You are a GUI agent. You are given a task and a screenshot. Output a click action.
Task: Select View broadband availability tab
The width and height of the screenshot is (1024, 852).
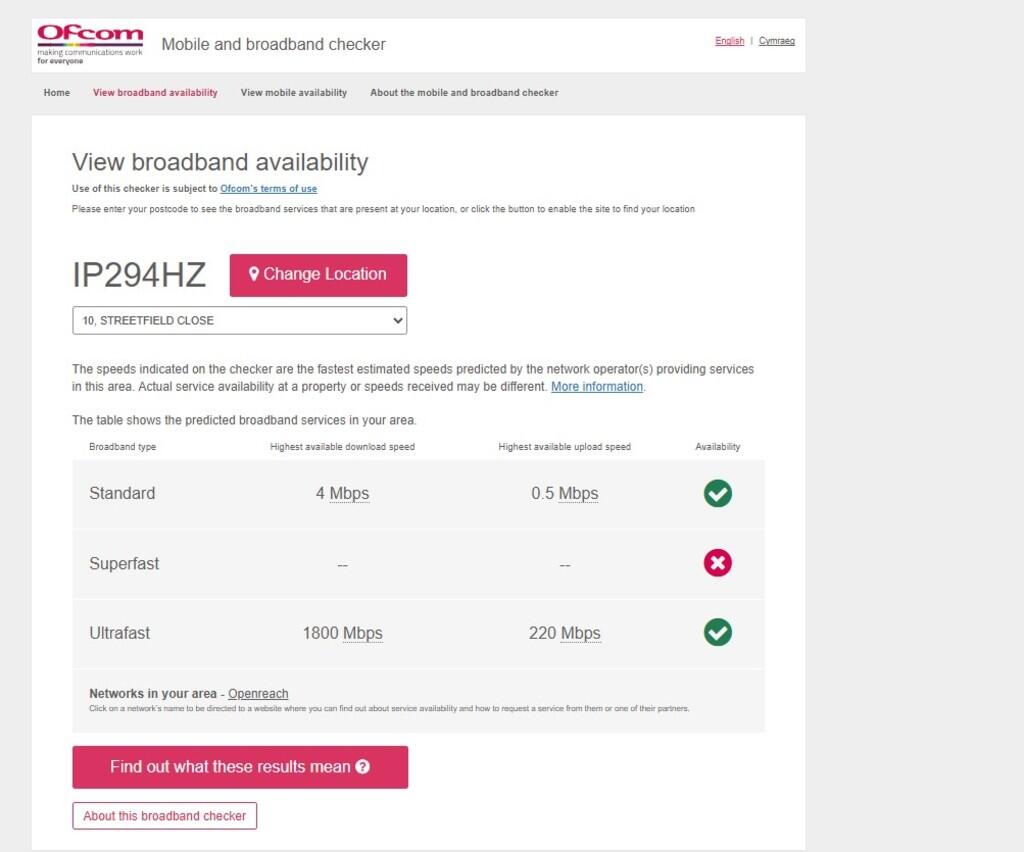tap(155, 93)
